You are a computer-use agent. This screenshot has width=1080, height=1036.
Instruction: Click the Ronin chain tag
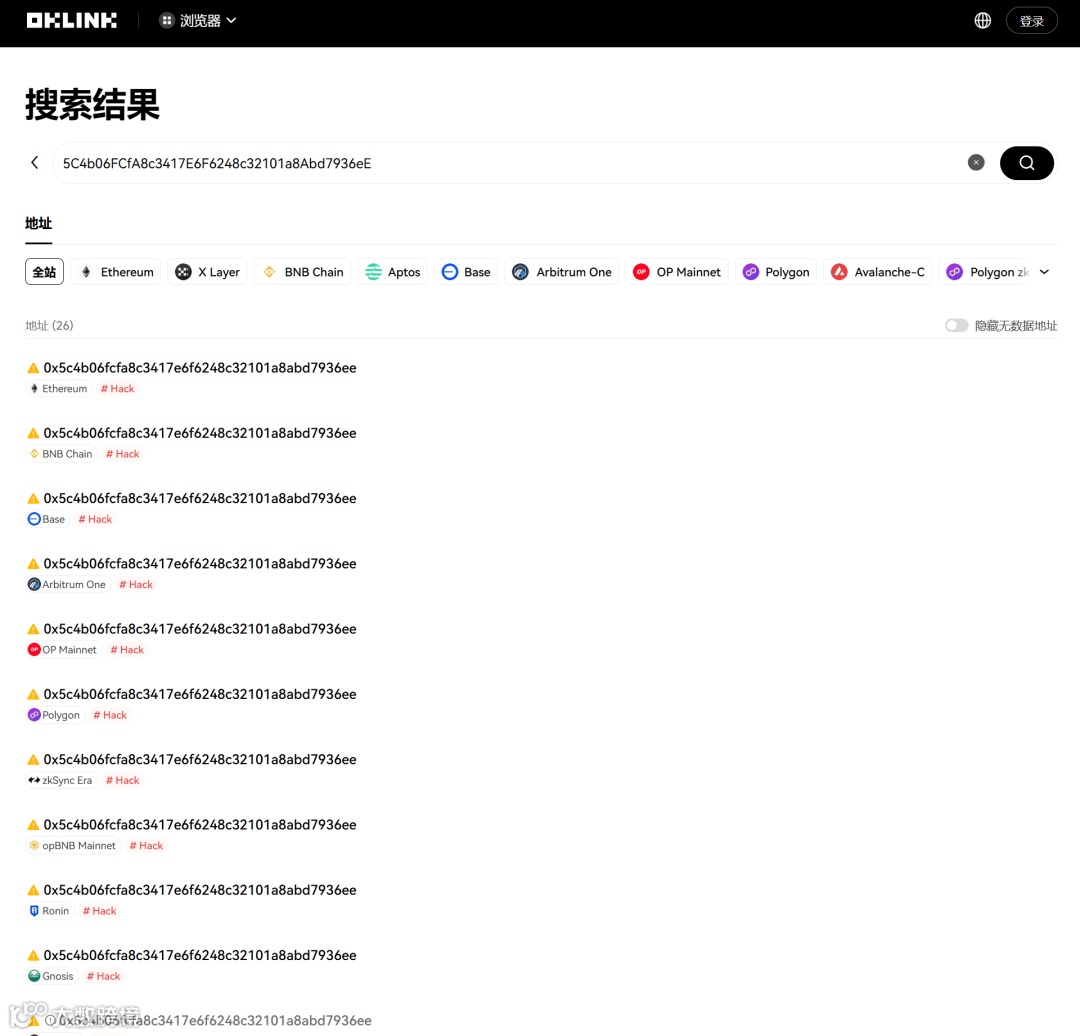(50, 911)
